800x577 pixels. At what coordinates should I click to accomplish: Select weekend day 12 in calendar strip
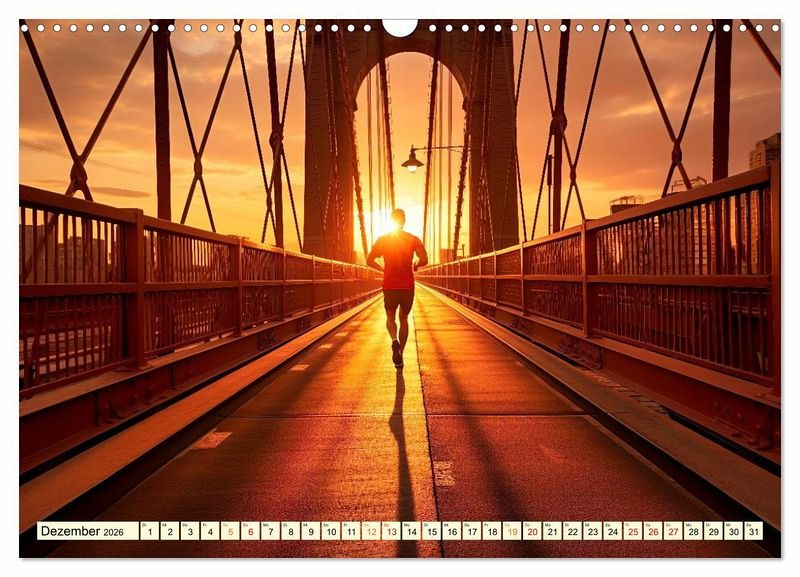(371, 531)
